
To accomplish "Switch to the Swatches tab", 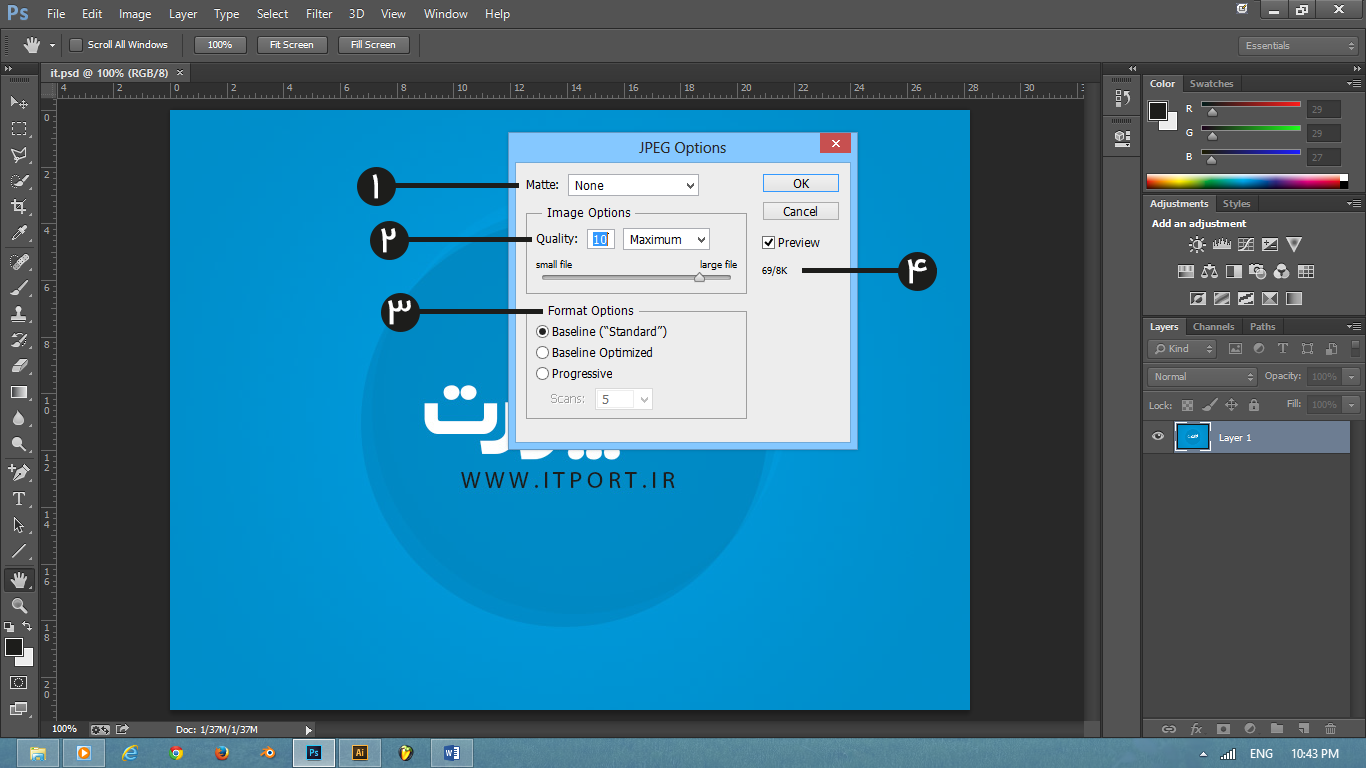I will click(x=1211, y=84).
